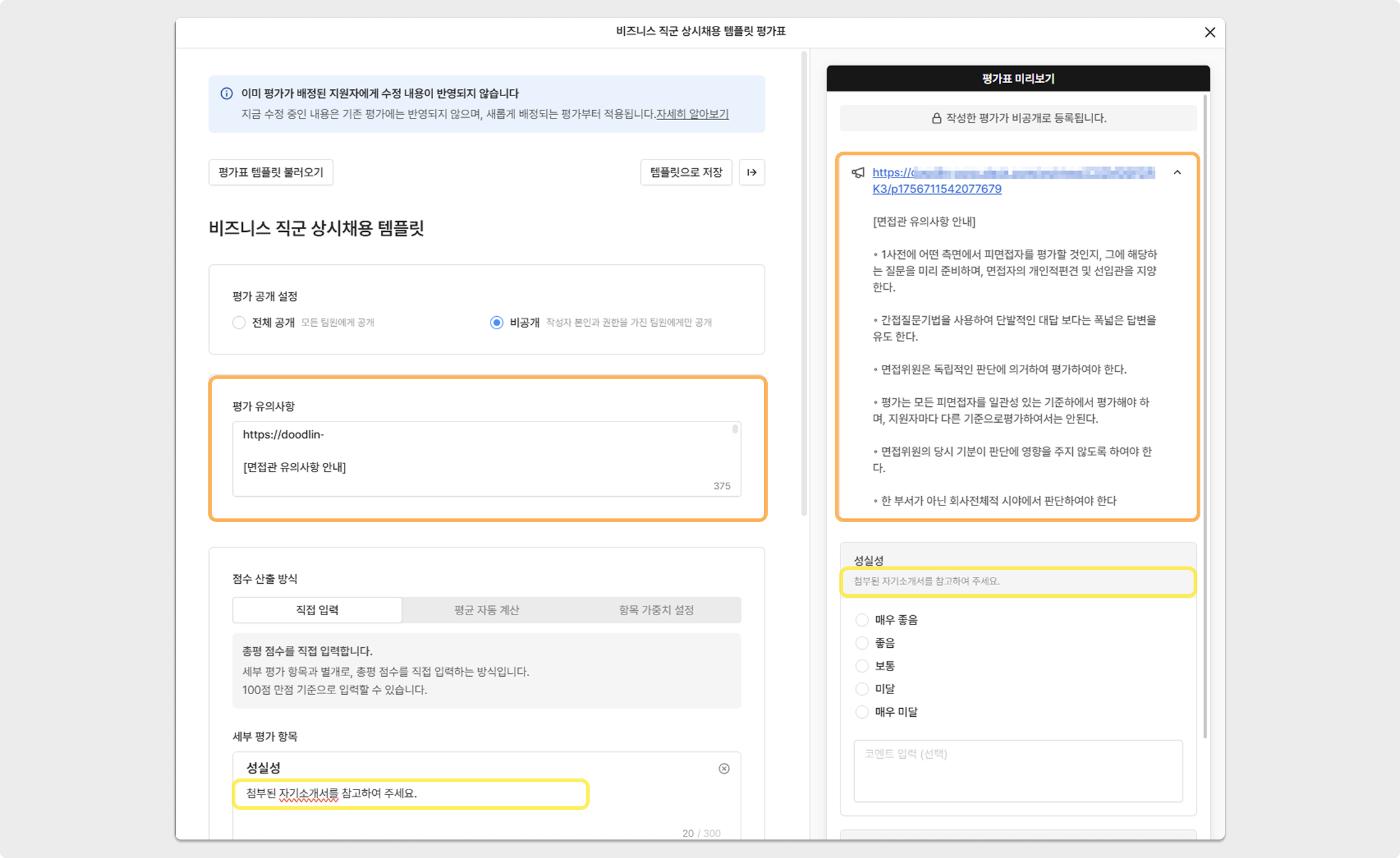Screen dimensions: 1400x858
Task: Choose 매우 미달 rating in the preview
Action: point(862,713)
